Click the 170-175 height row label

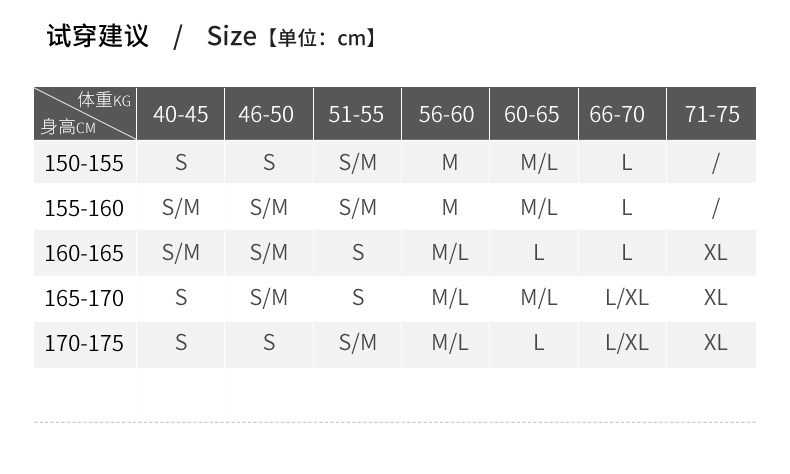point(84,343)
